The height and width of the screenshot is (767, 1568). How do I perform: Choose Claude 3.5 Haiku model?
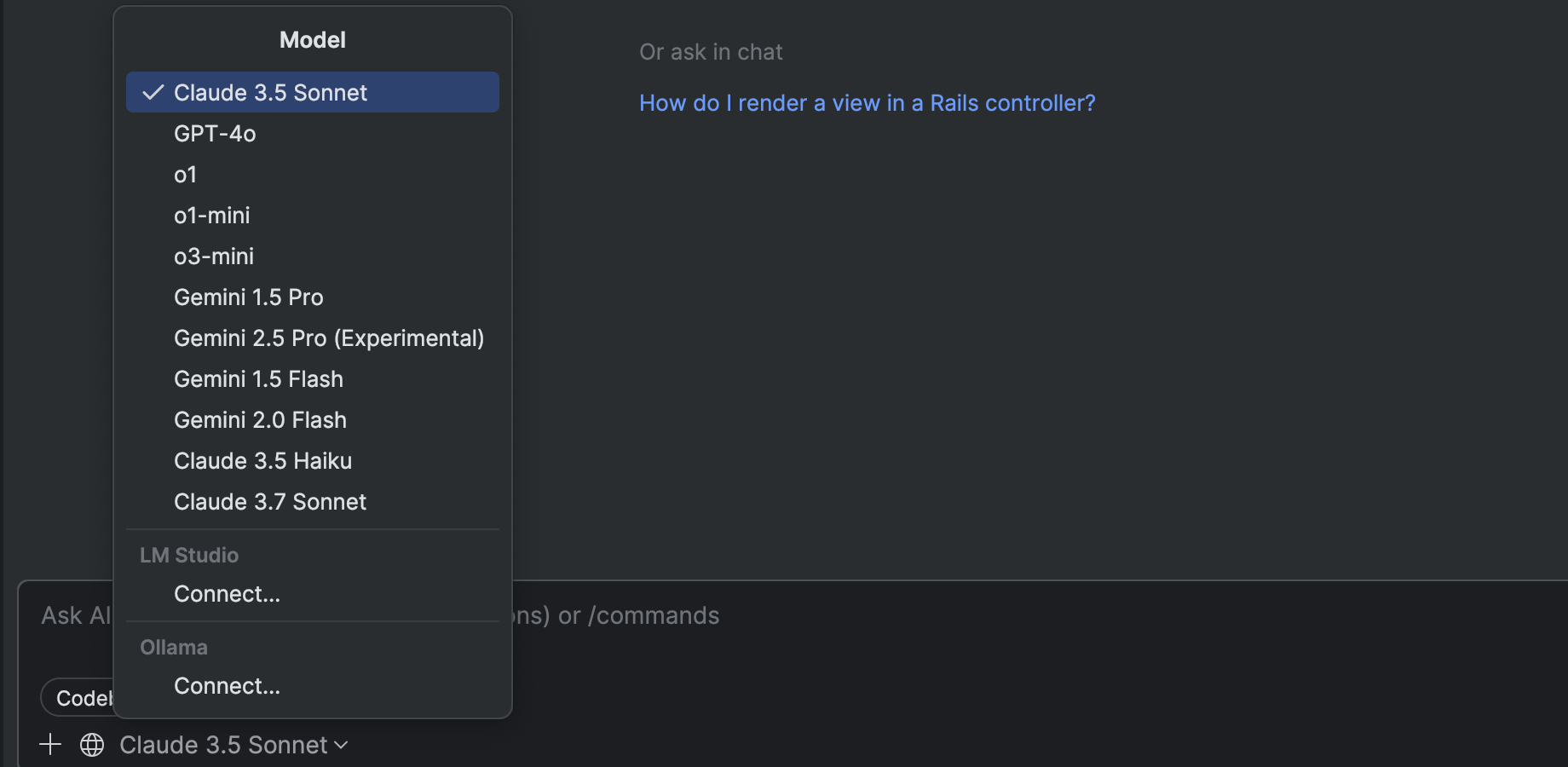click(x=262, y=461)
